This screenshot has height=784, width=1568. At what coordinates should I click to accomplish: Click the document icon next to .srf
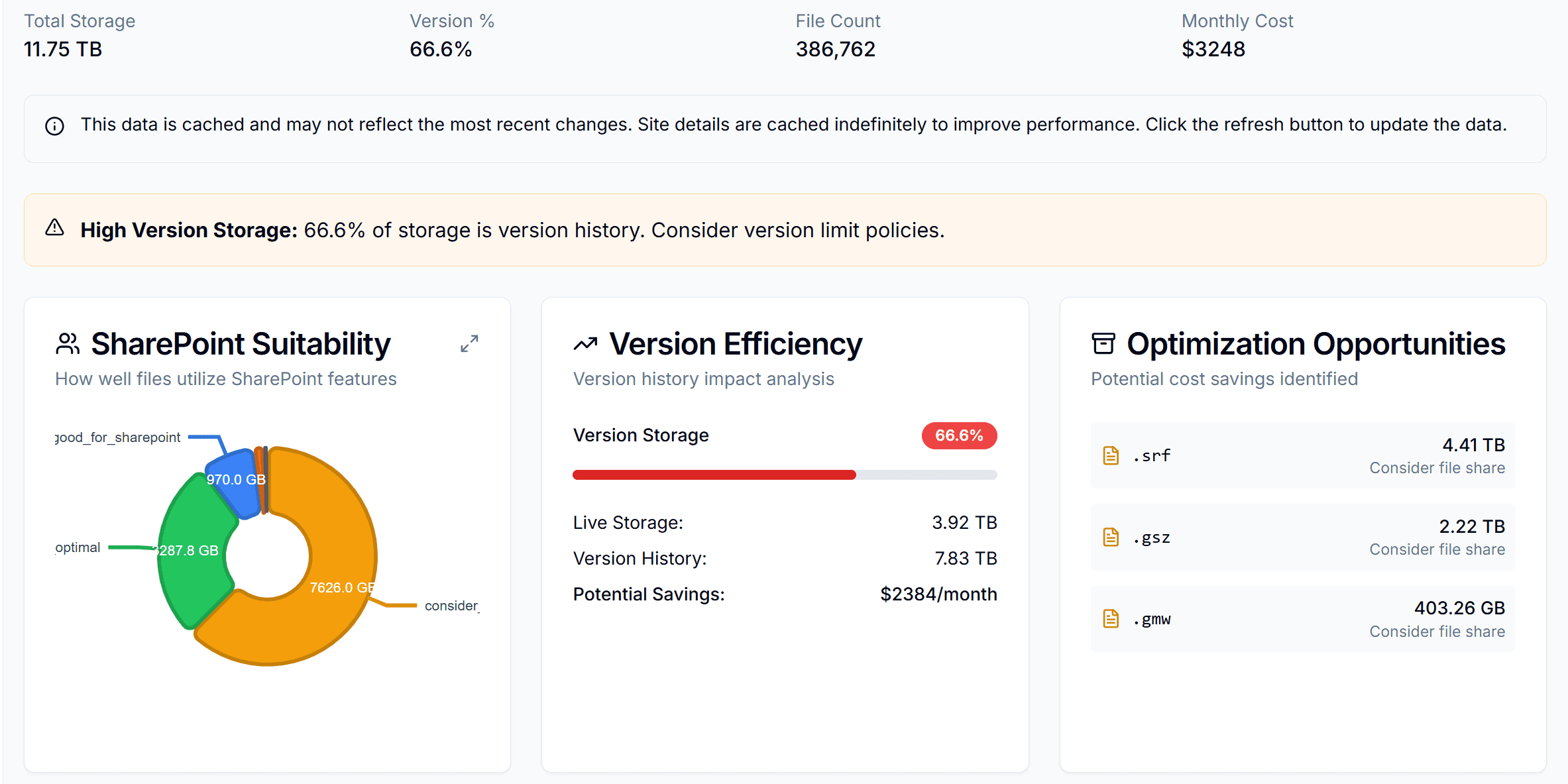coord(1111,455)
